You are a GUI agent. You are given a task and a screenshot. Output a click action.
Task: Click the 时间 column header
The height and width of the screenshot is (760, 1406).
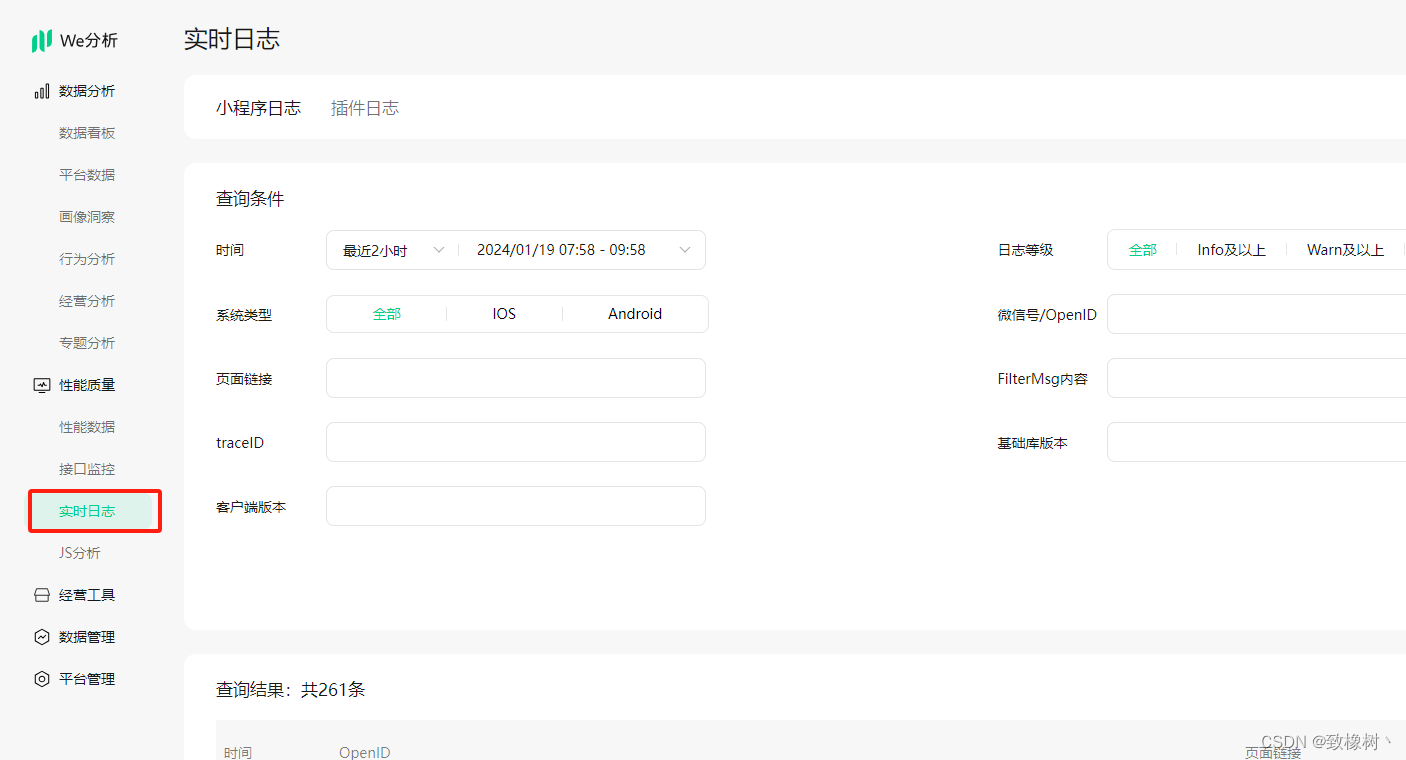pyautogui.click(x=238, y=752)
